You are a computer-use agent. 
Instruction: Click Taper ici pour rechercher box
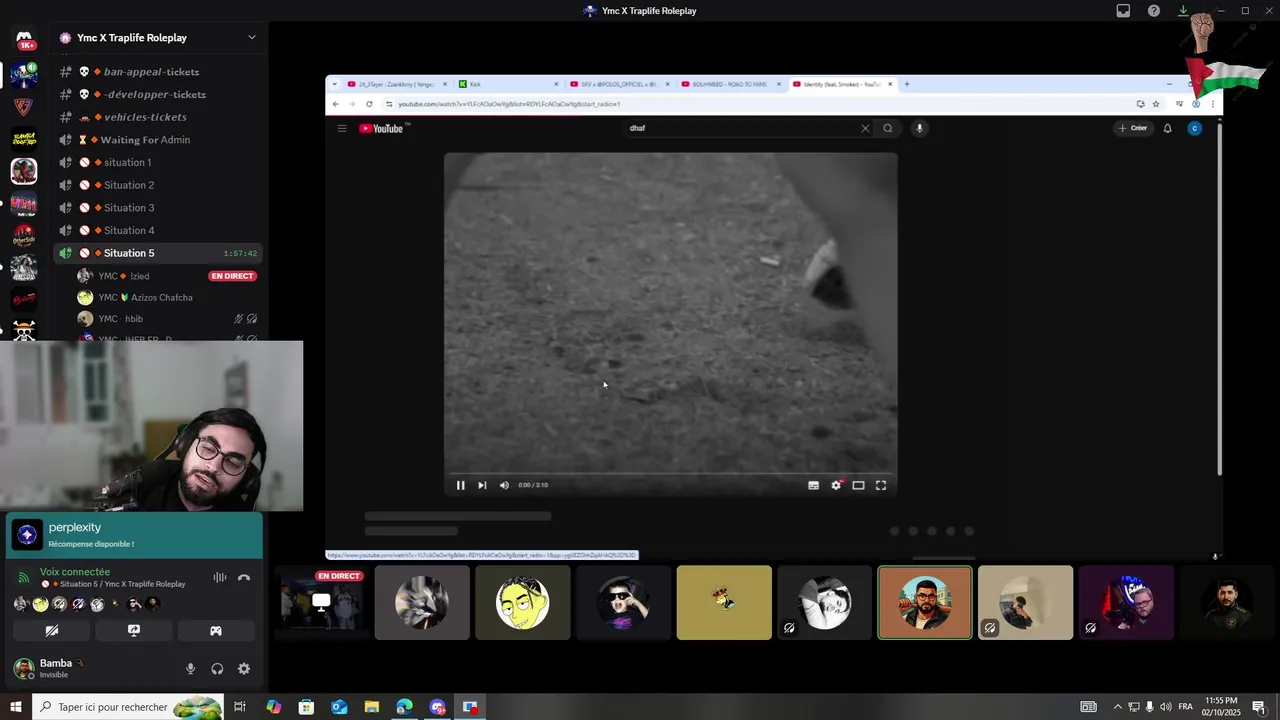(x=128, y=707)
